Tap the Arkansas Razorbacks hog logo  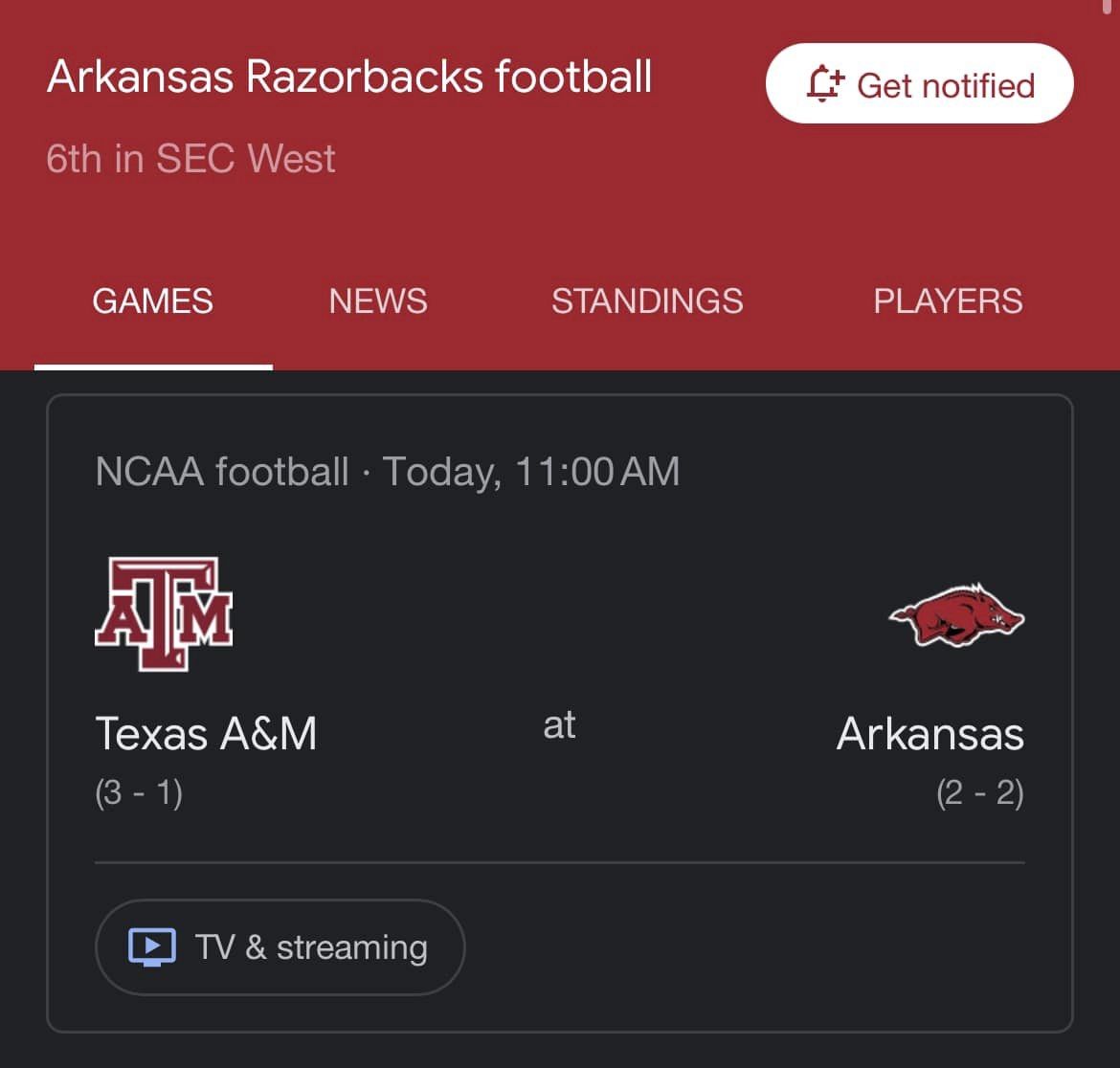click(x=956, y=614)
